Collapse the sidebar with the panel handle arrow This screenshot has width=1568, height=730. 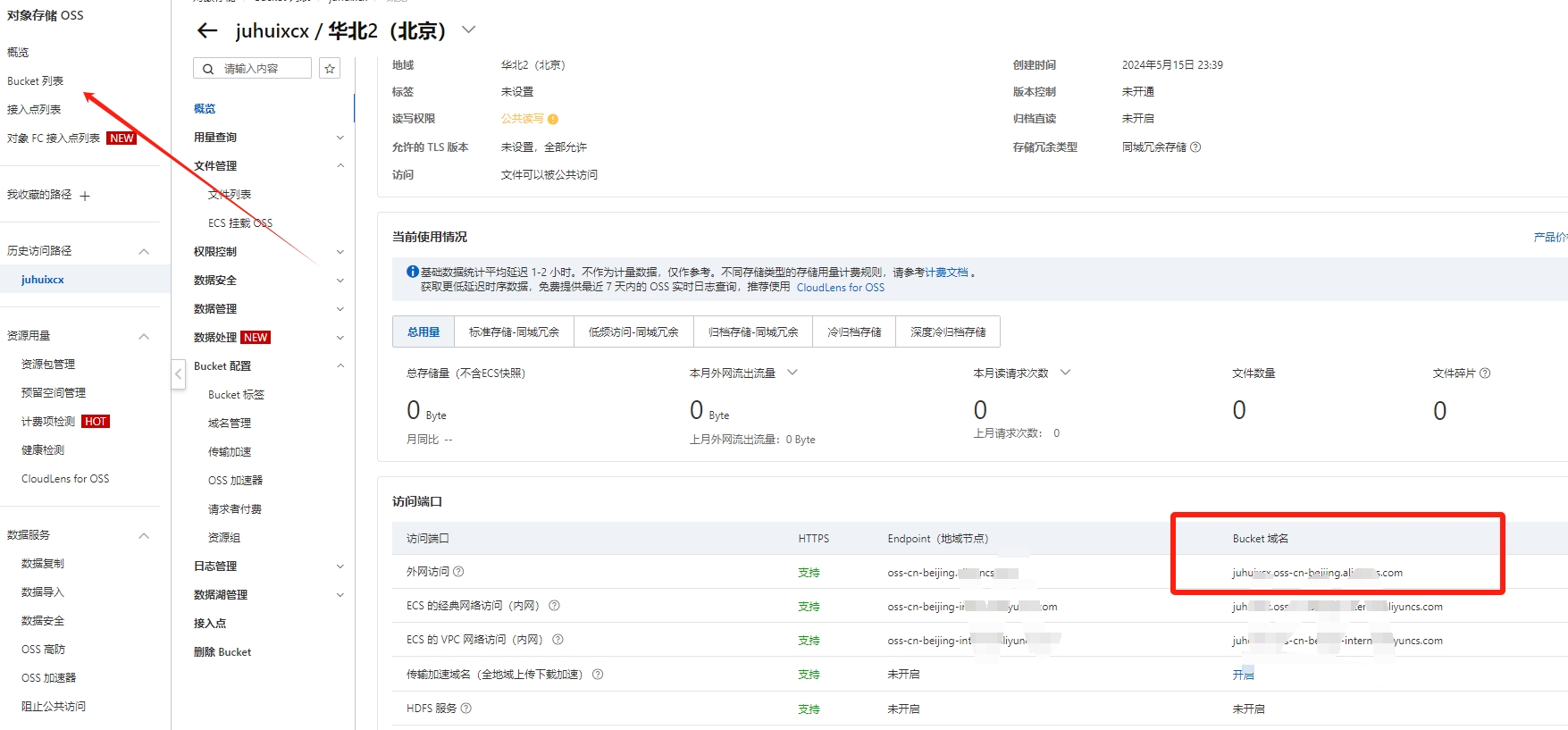(179, 374)
